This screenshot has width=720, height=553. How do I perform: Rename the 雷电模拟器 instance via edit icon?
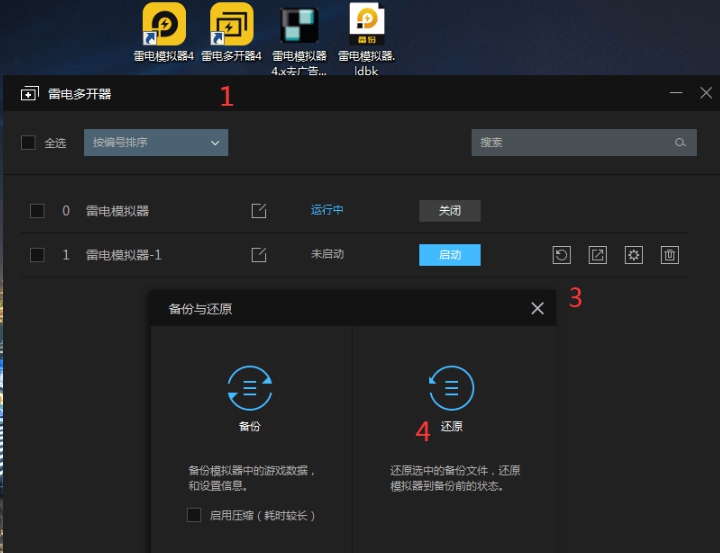(x=259, y=211)
